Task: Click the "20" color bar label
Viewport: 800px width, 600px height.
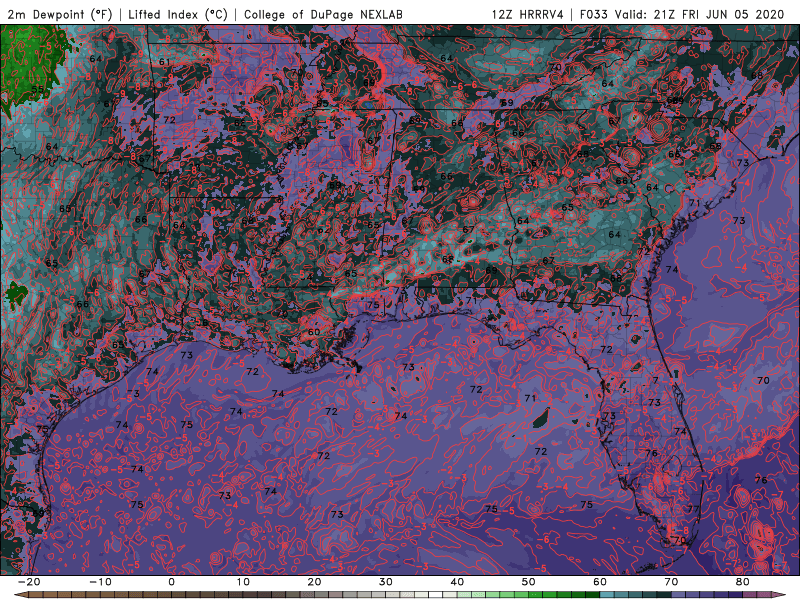Action: coord(314,582)
